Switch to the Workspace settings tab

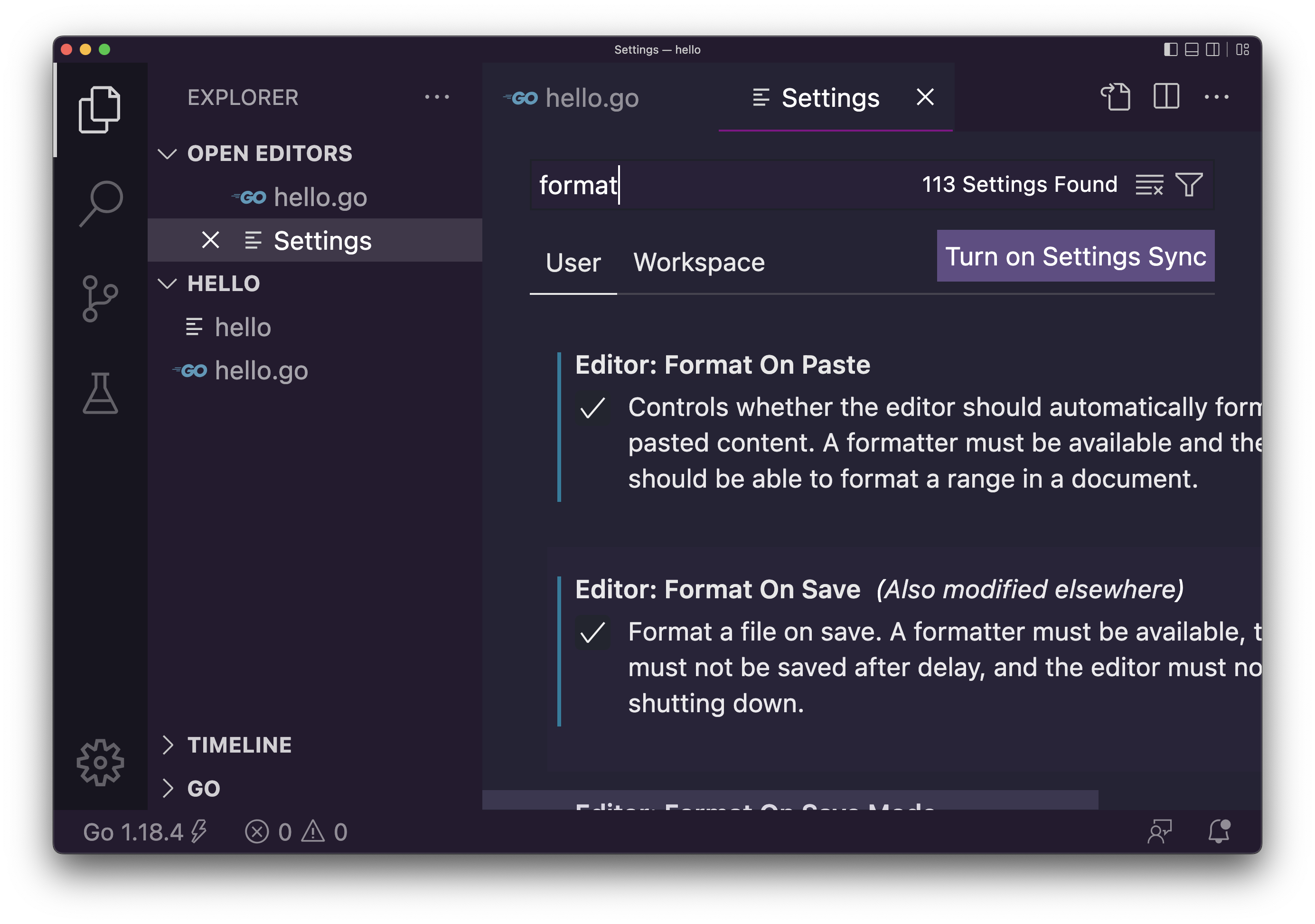699,263
